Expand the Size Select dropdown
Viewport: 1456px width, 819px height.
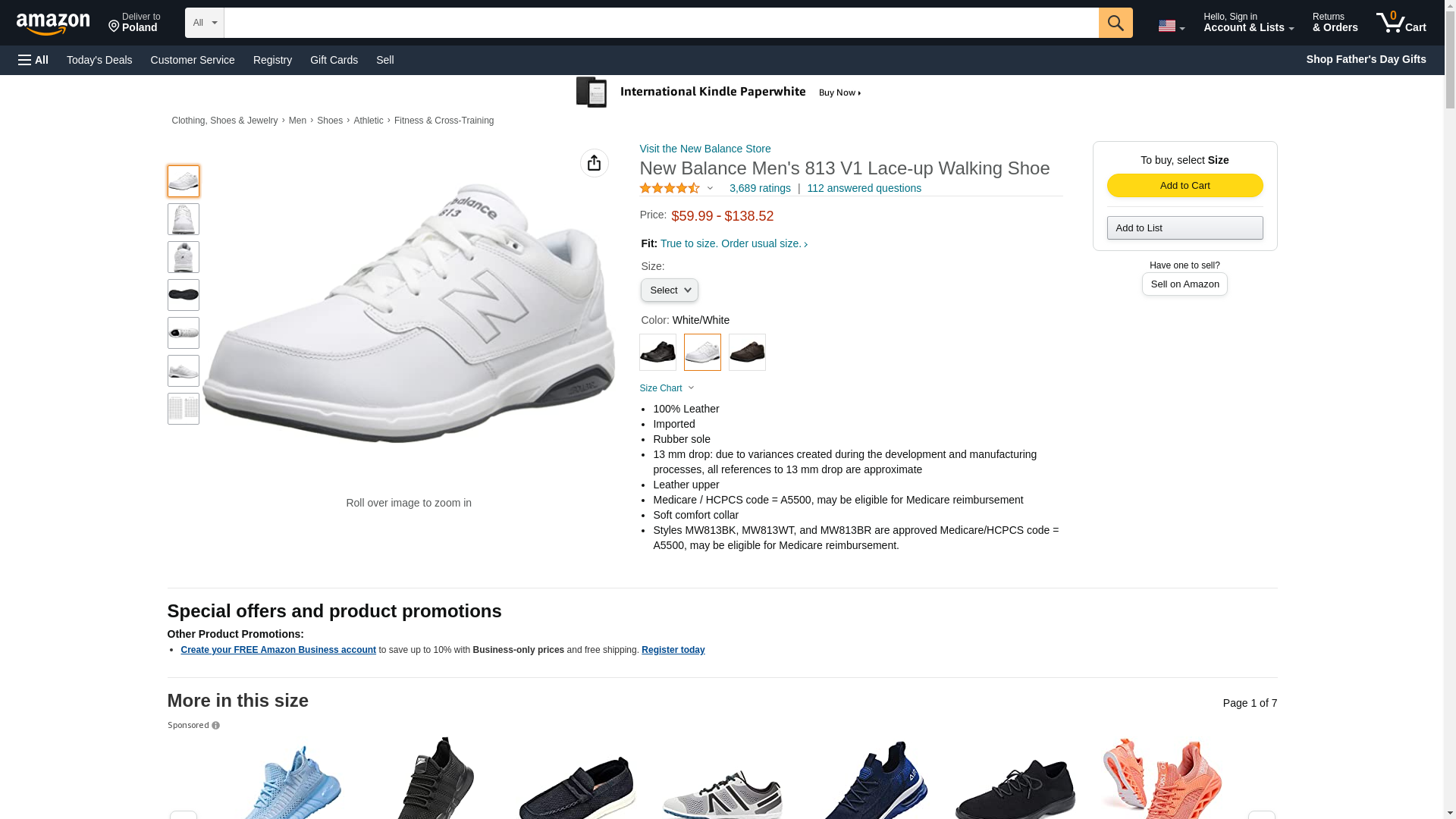(669, 290)
